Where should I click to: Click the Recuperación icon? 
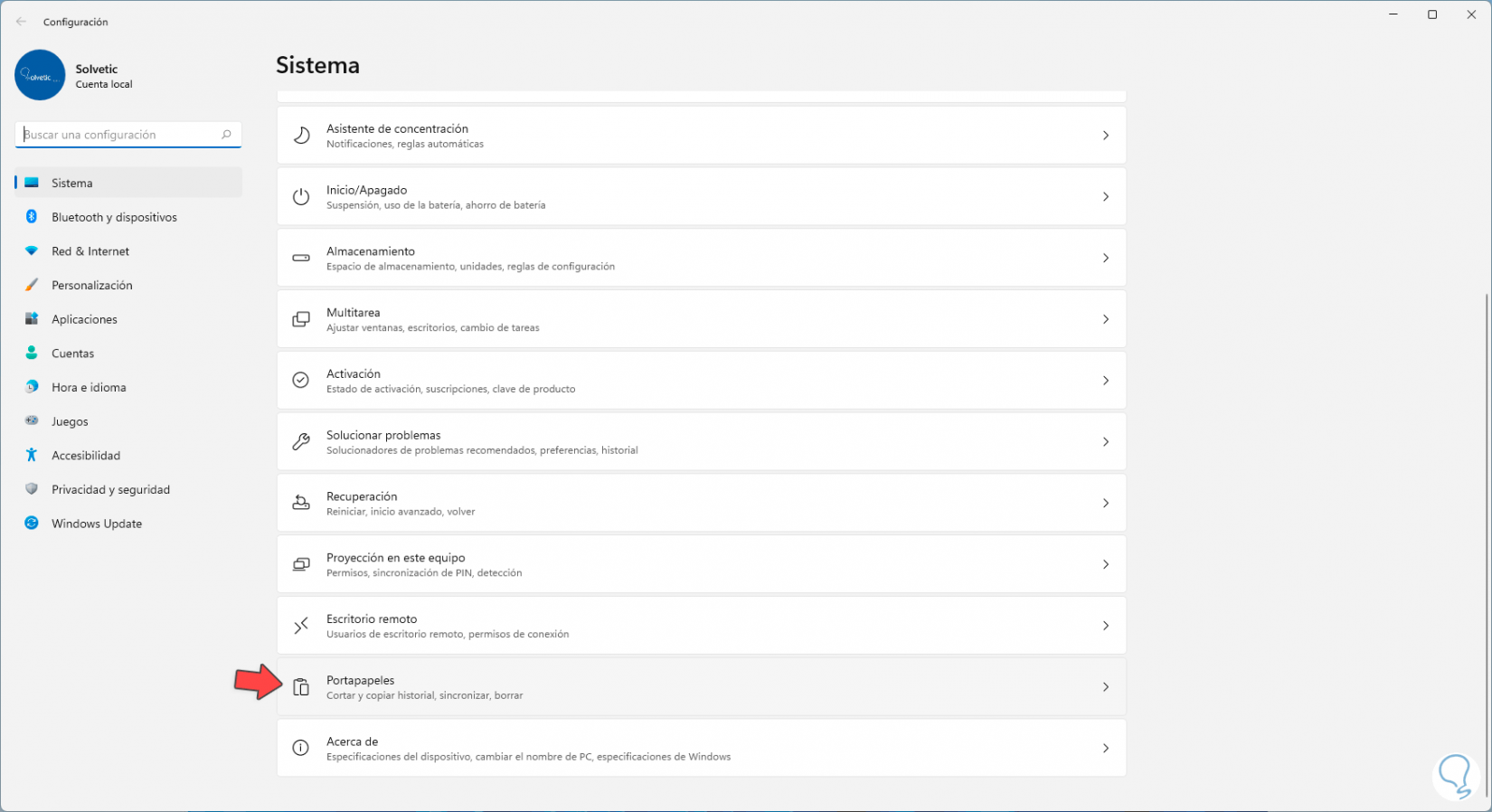(x=301, y=503)
